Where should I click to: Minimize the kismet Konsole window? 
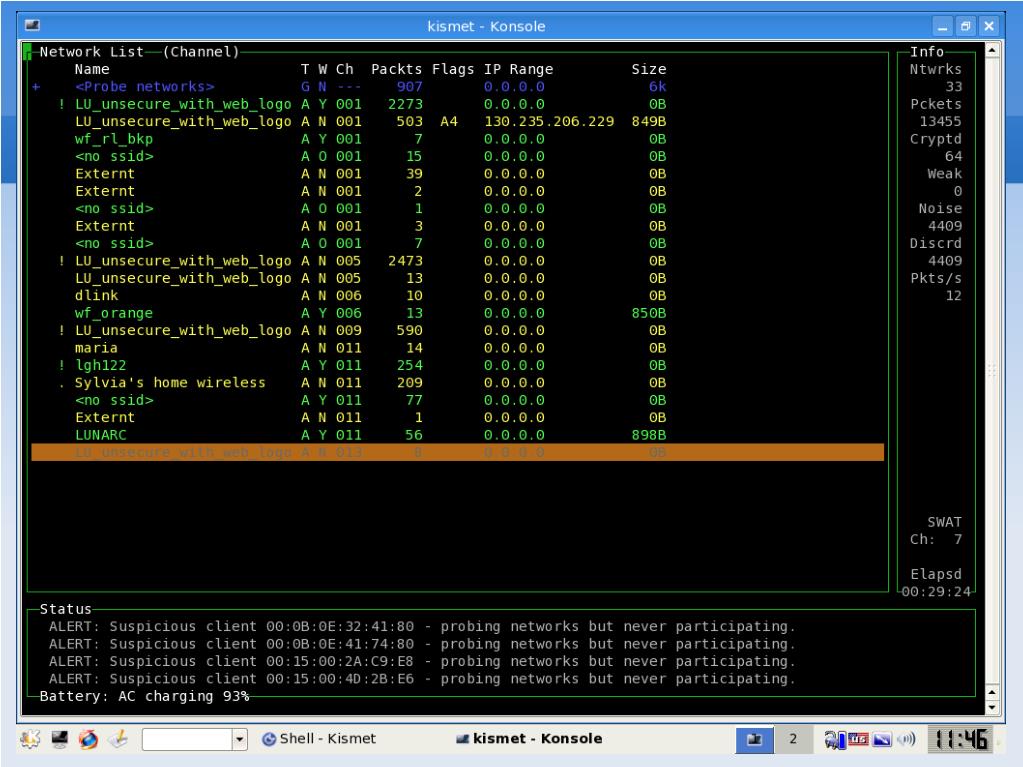[x=942, y=26]
